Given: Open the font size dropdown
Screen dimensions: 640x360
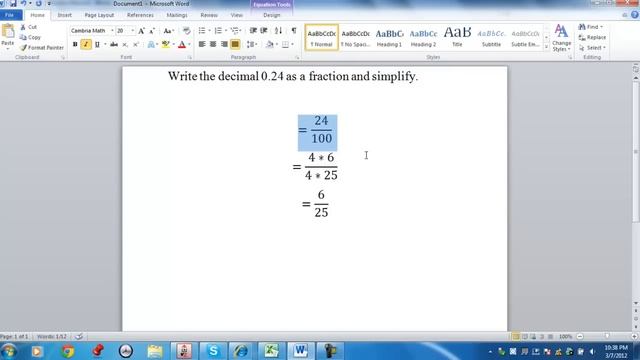Looking at the screenshot, I should click(x=132, y=31).
